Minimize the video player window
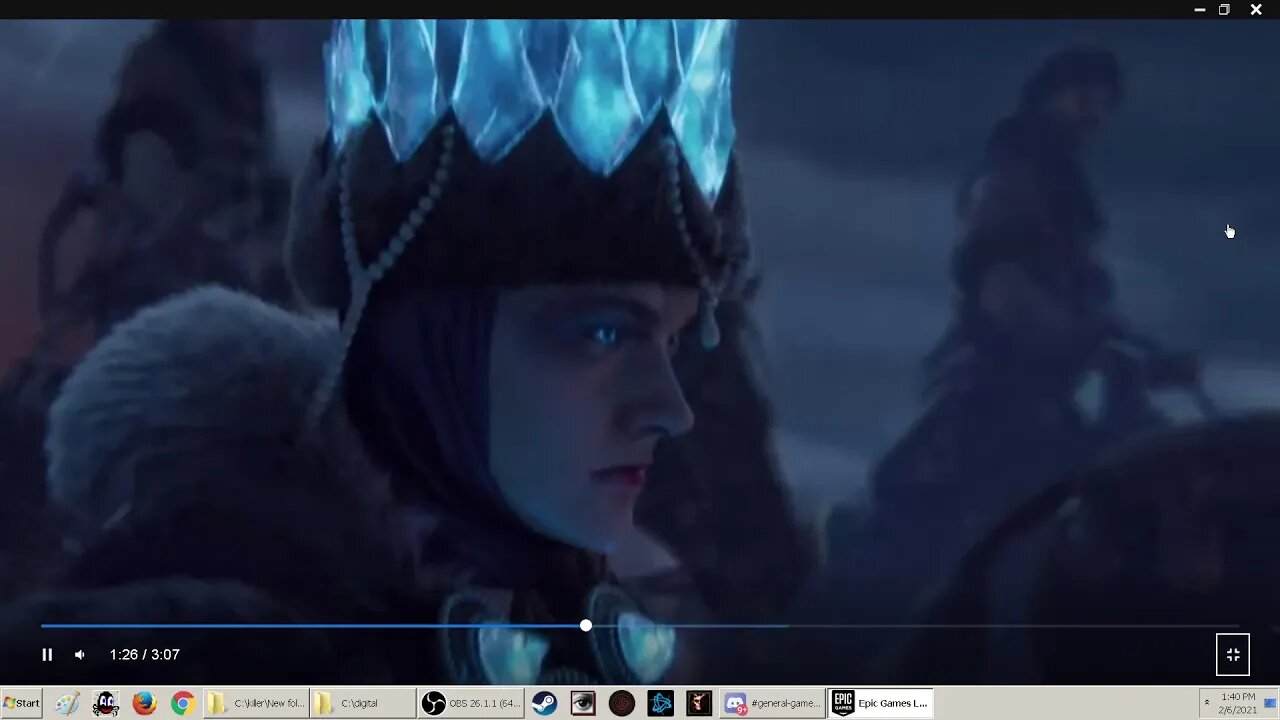Viewport: 1280px width, 720px height. point(1200,10)
